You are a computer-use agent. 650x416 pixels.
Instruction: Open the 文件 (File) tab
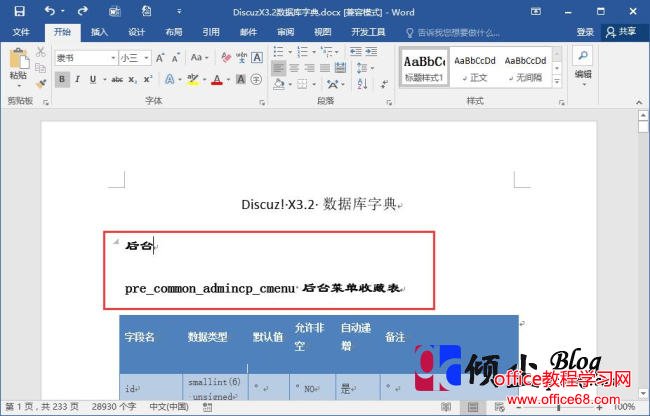[x=21, y=32]
